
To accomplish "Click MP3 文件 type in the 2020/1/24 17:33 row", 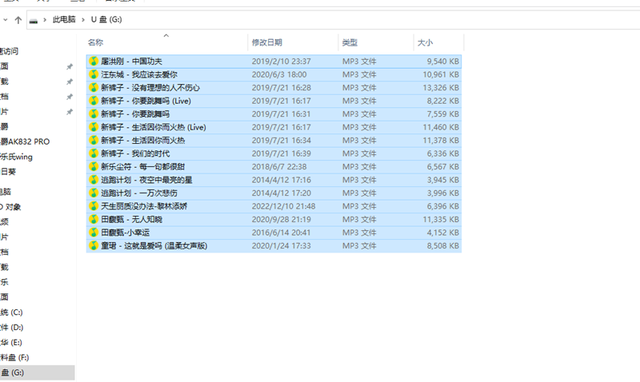I will (x=359, y=246).
